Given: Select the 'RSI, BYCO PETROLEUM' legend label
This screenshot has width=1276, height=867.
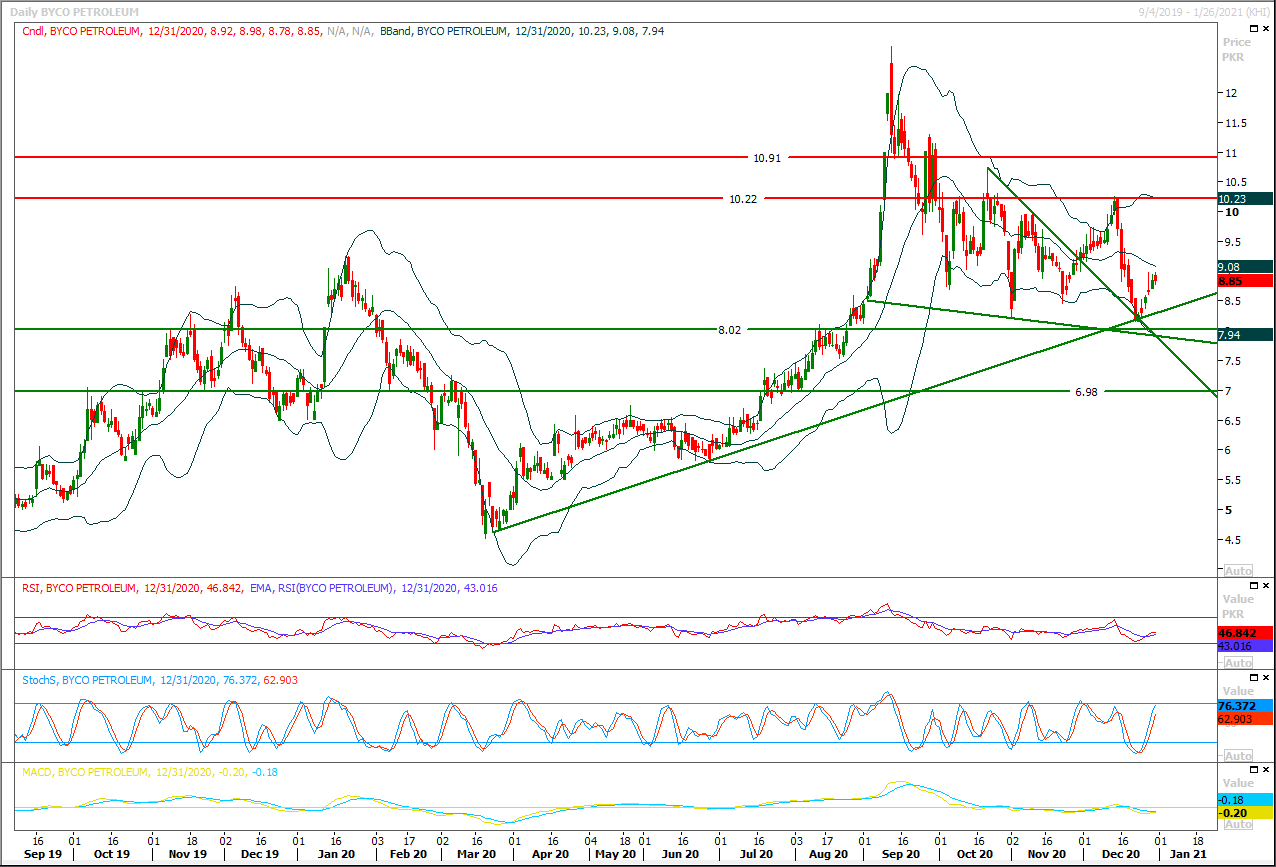Looking at the screenshot, I should (x=79, y=588).
